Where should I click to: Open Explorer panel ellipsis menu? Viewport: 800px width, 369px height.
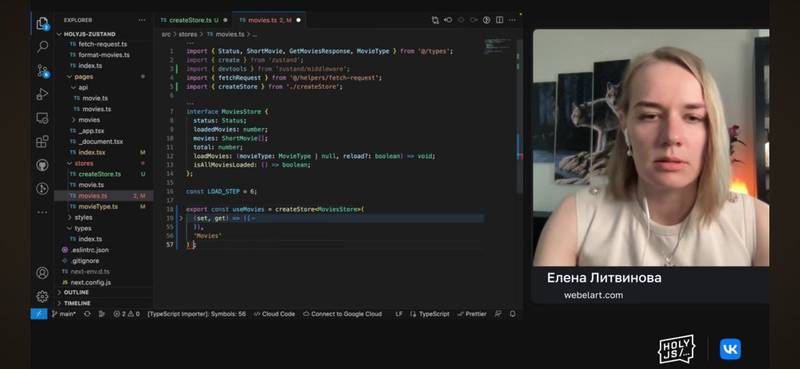[x=142, y=20]
